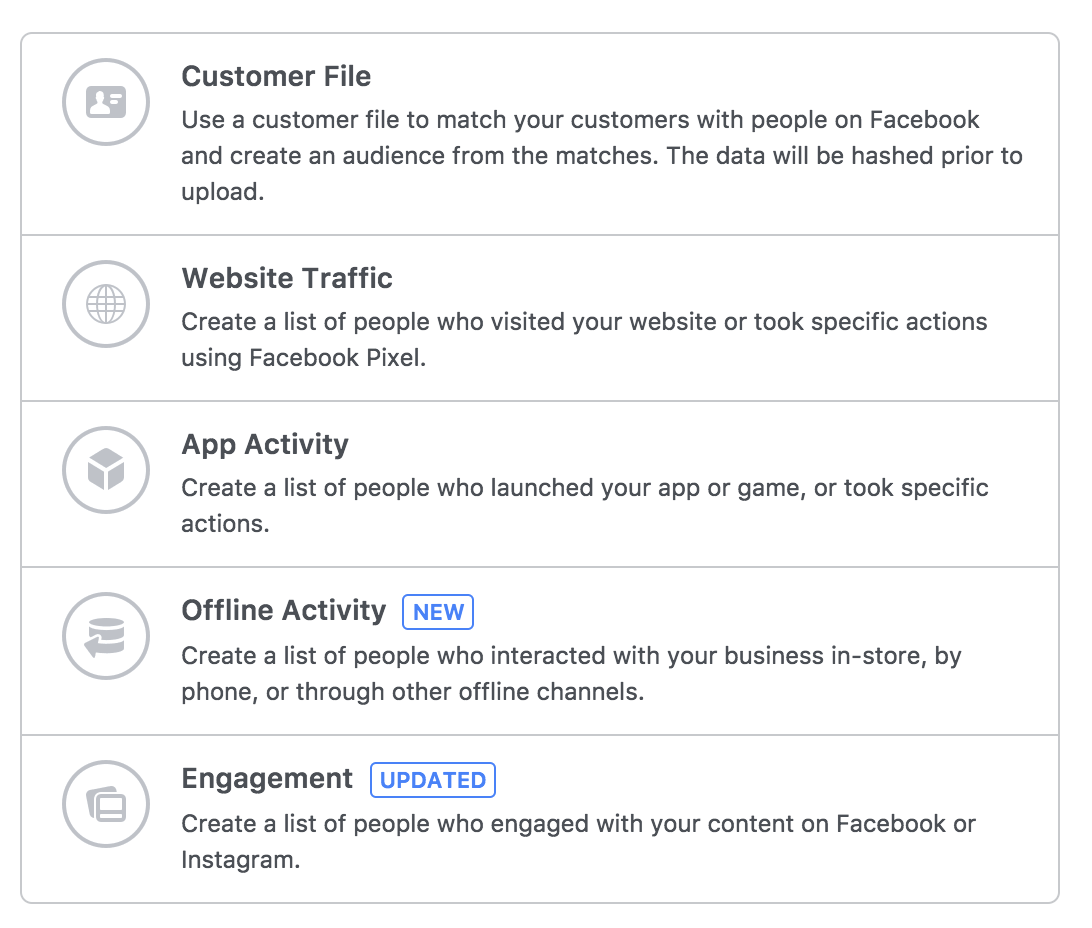Image resolution: width=1092 pixels, height=928 pixels.
Task: Click the NEW badge beside Offline Activity
Action: [x=438, y=612]
